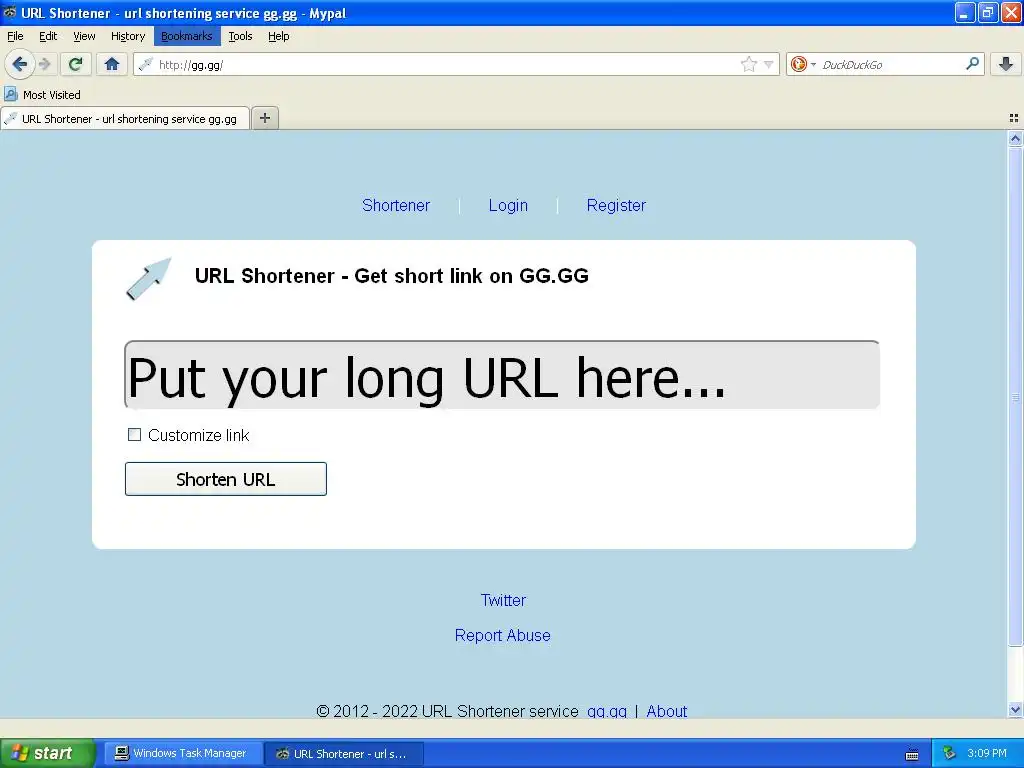
Task: Click the on-screen keyboard tray icon
Action: pyautogui.click(x=912, y=754)
